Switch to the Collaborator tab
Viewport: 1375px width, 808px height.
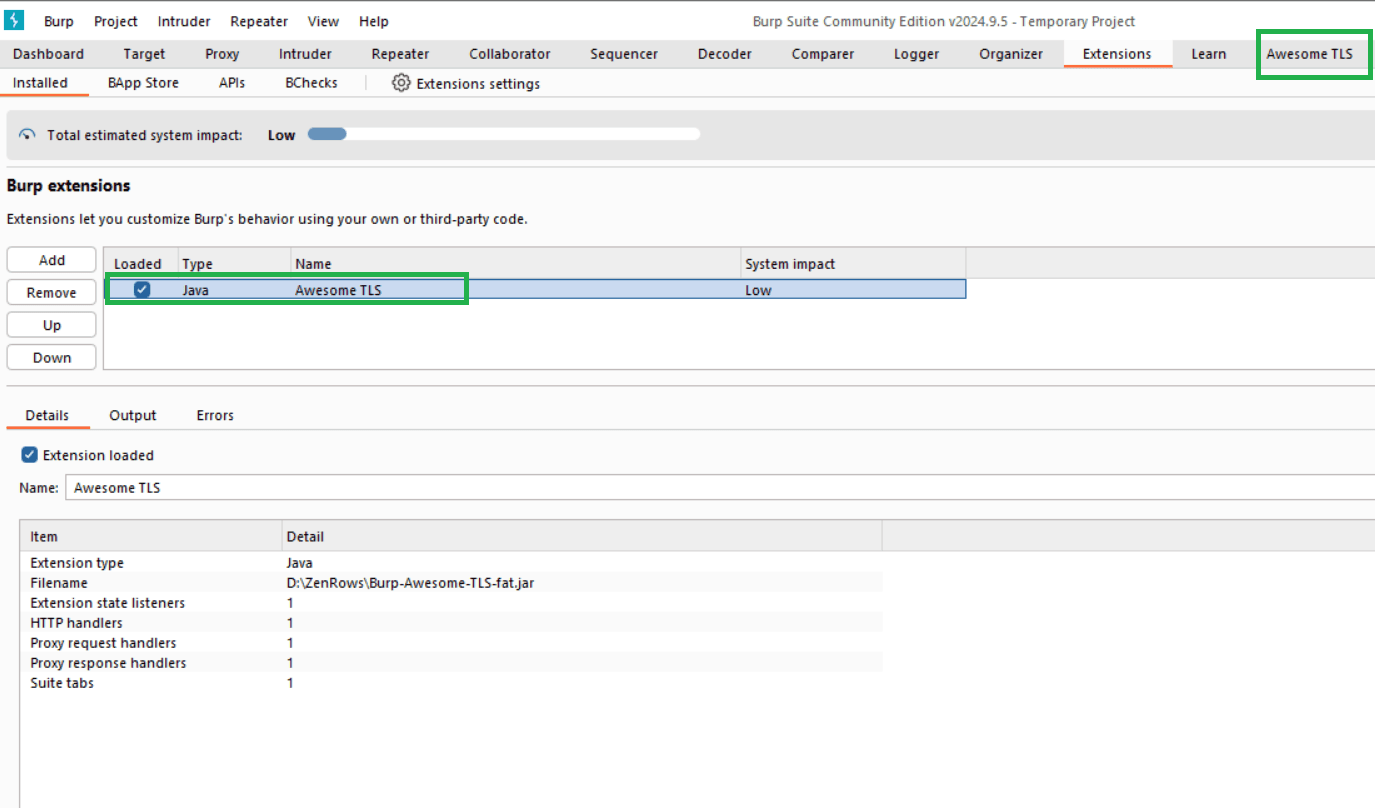pyautogui.click(x=510, y=54)
